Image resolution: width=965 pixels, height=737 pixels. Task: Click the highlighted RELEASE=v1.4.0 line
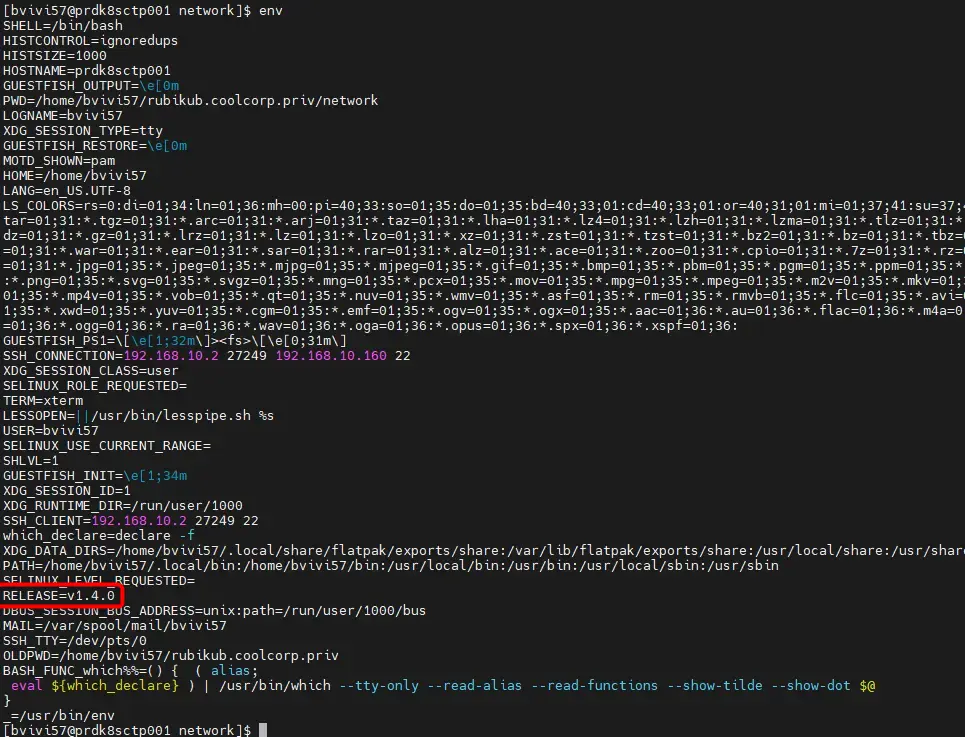(x=59, y=595)
